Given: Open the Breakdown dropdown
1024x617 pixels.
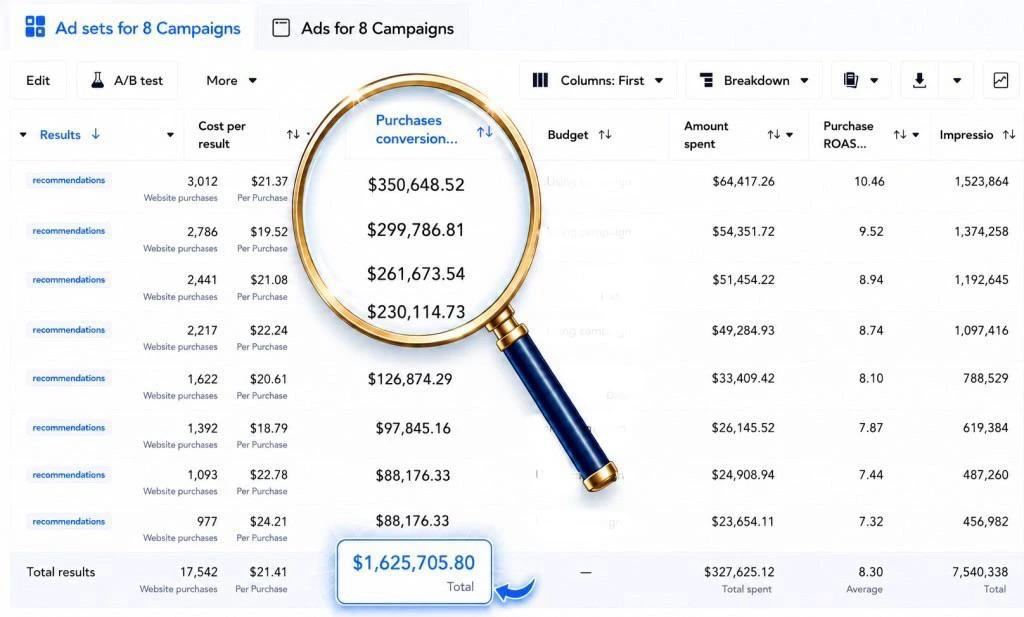Looking at the screenshot, I should pos(754,80).
